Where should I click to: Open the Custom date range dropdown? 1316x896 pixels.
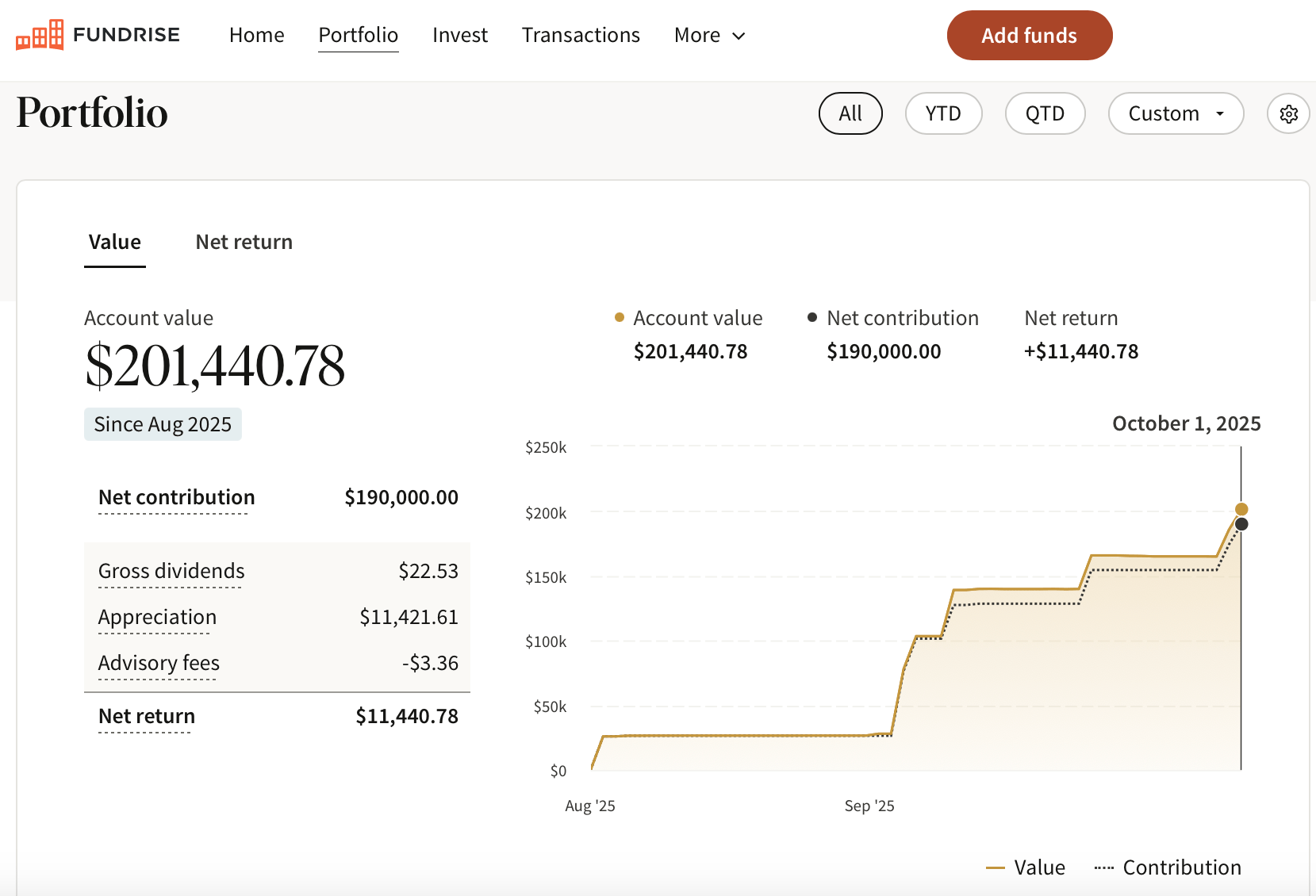(1176, 113)
